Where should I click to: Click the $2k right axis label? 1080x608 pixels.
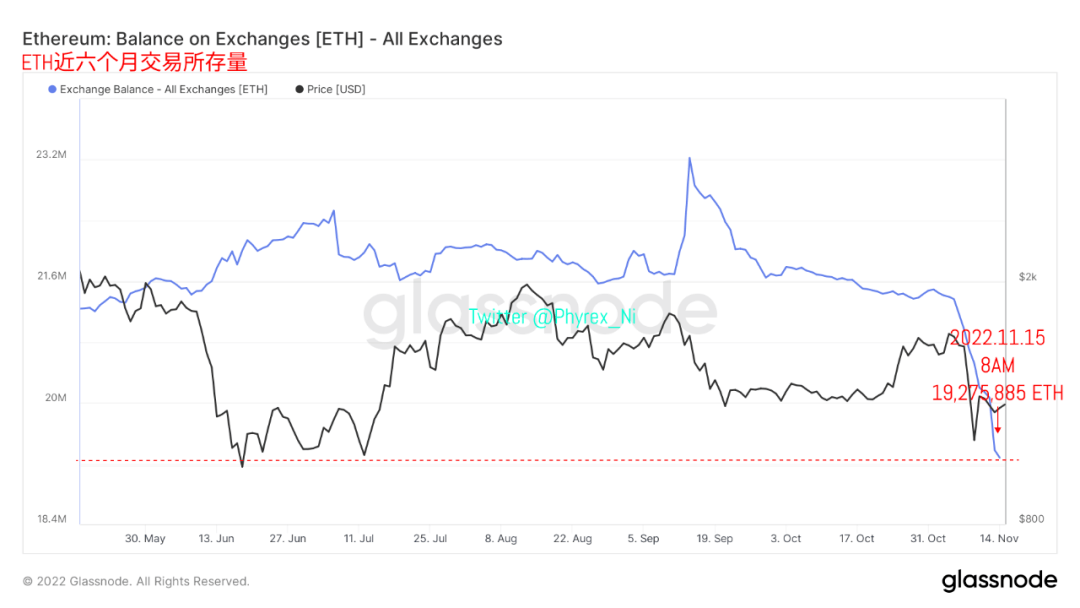[x=1028, y=277]
